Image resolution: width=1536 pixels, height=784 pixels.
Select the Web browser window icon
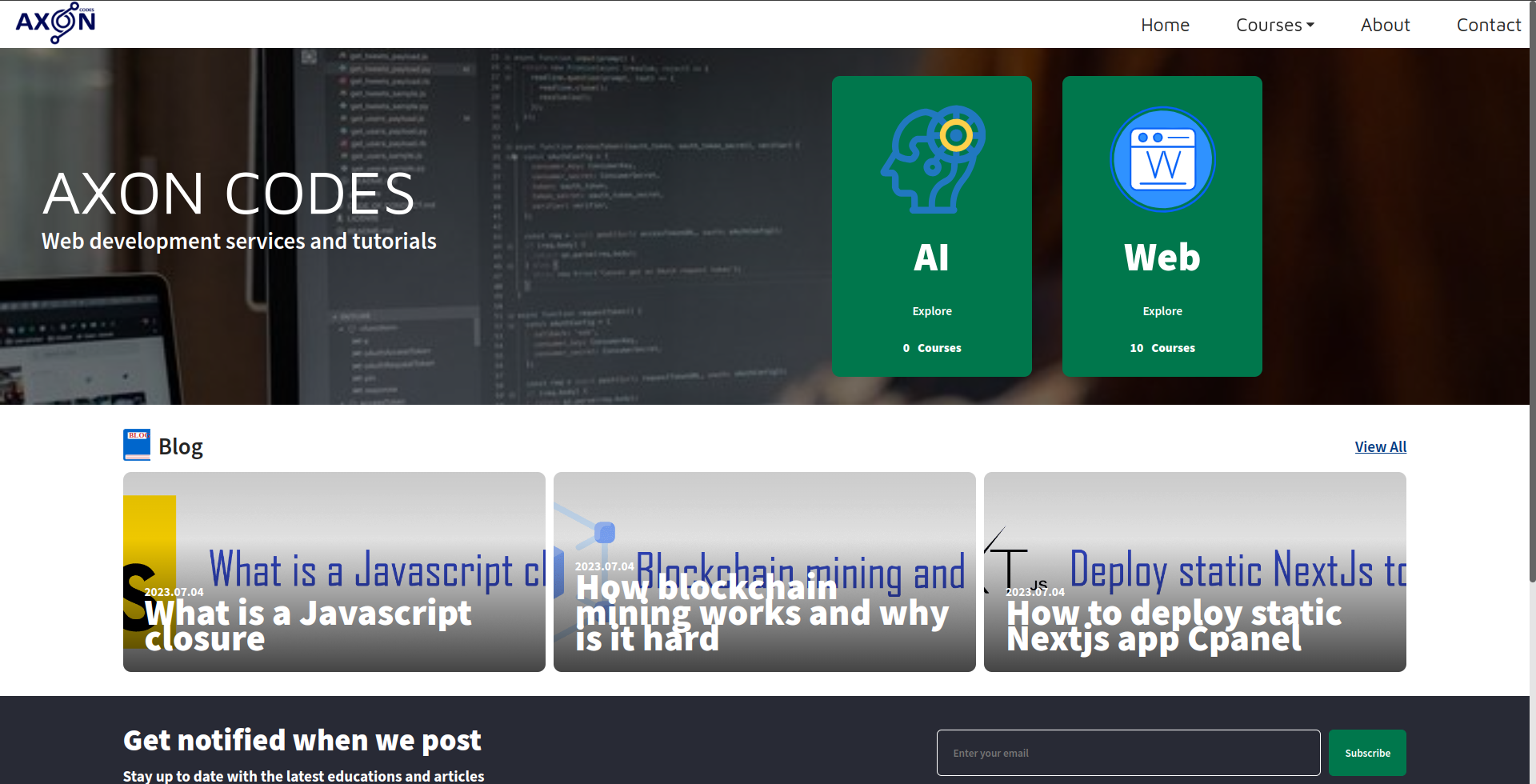tap(1162, 158)
